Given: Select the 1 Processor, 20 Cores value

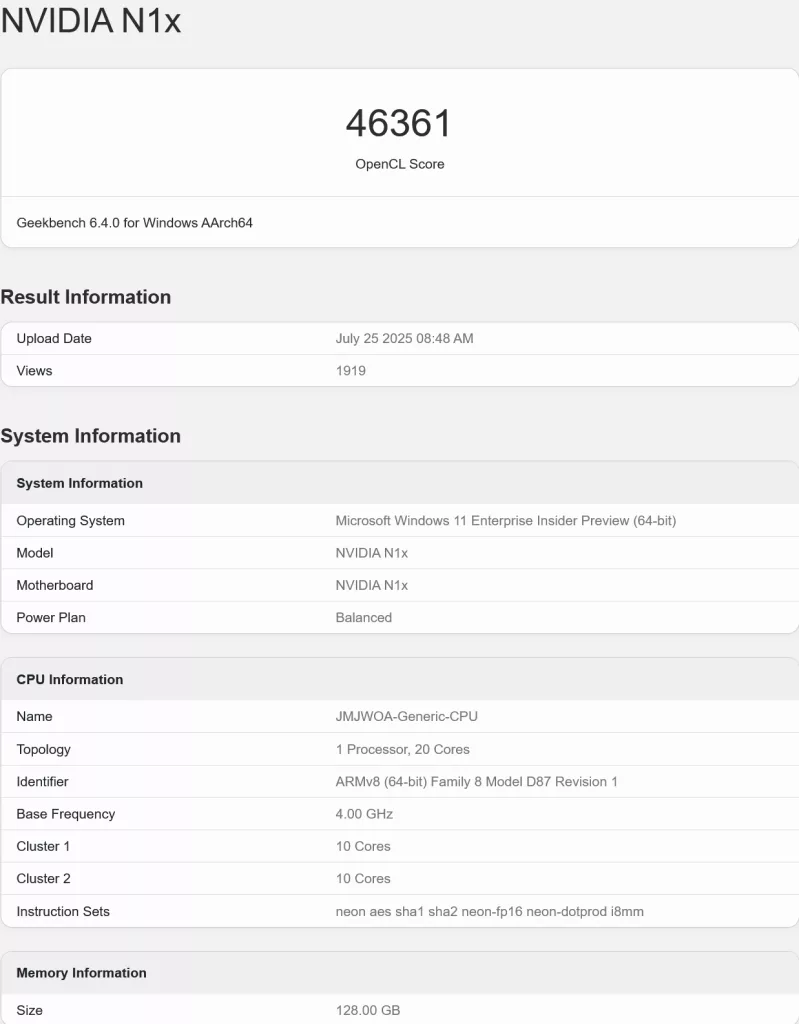Looking at the screenshot, I should pos(402,749).
